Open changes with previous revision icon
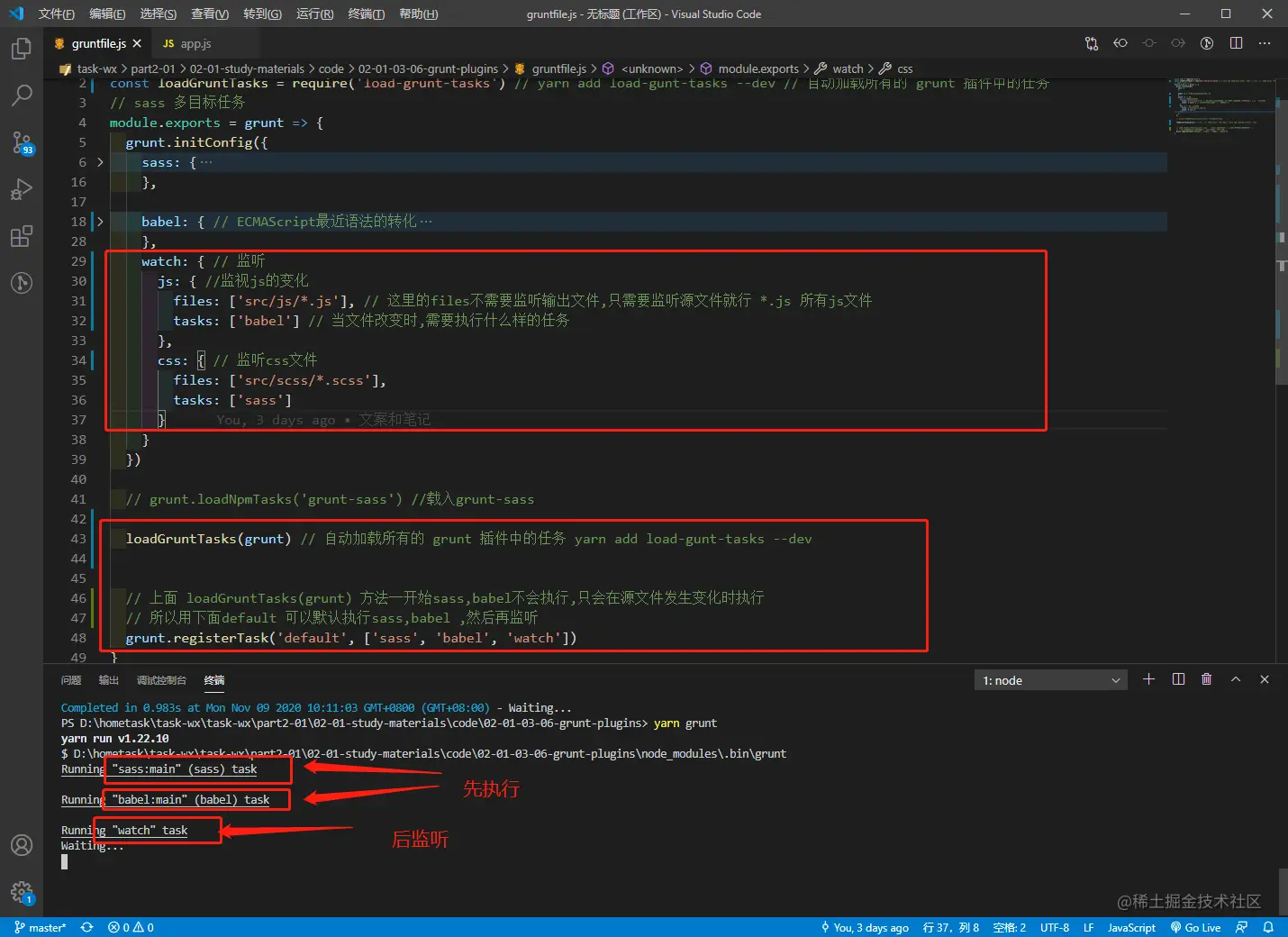 (x=1120, y=43)
